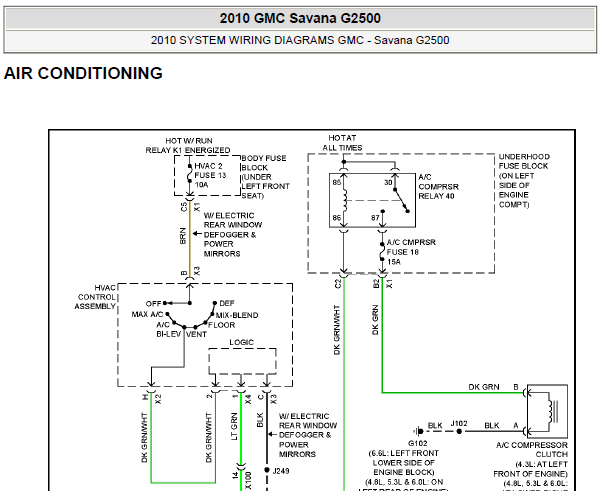Screen dimensions: 602x491
Task: Click the vertical 'DK GRN' label below B2
Action: [x=375, y=320]
